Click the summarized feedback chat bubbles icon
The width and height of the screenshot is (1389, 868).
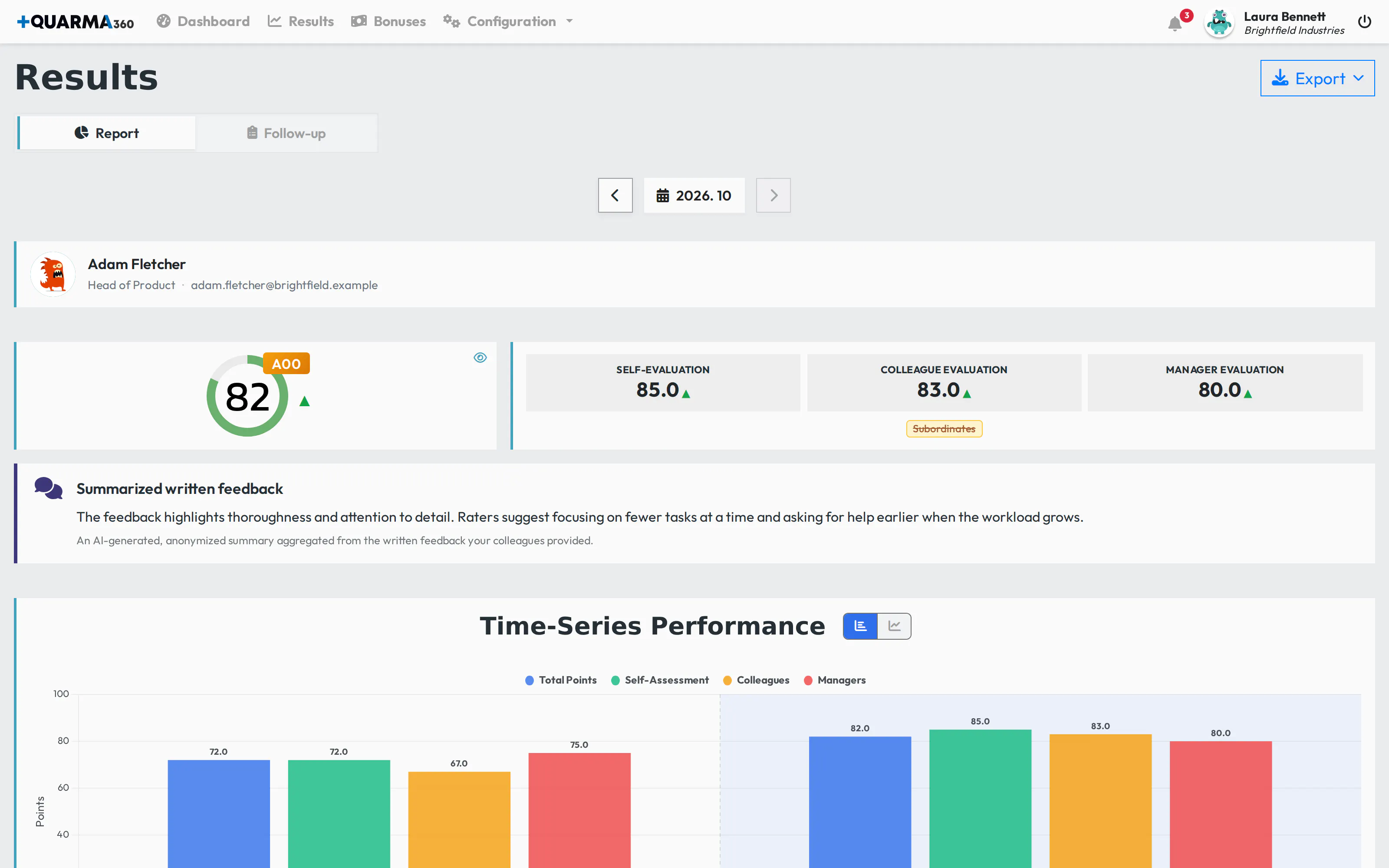(48, 488)
